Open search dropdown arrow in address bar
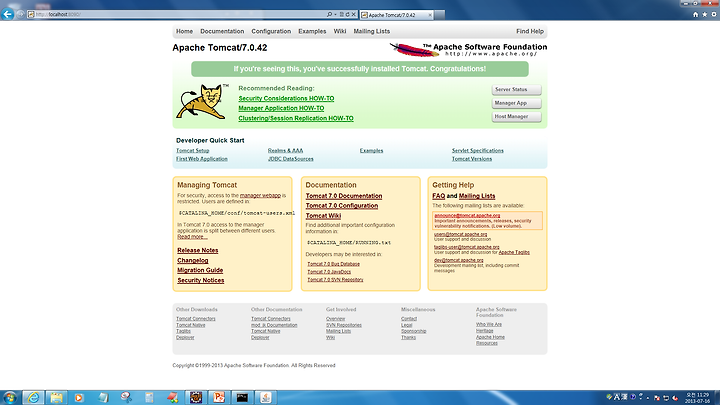This screenshot has height=405, width=720. tap(335, 14)
